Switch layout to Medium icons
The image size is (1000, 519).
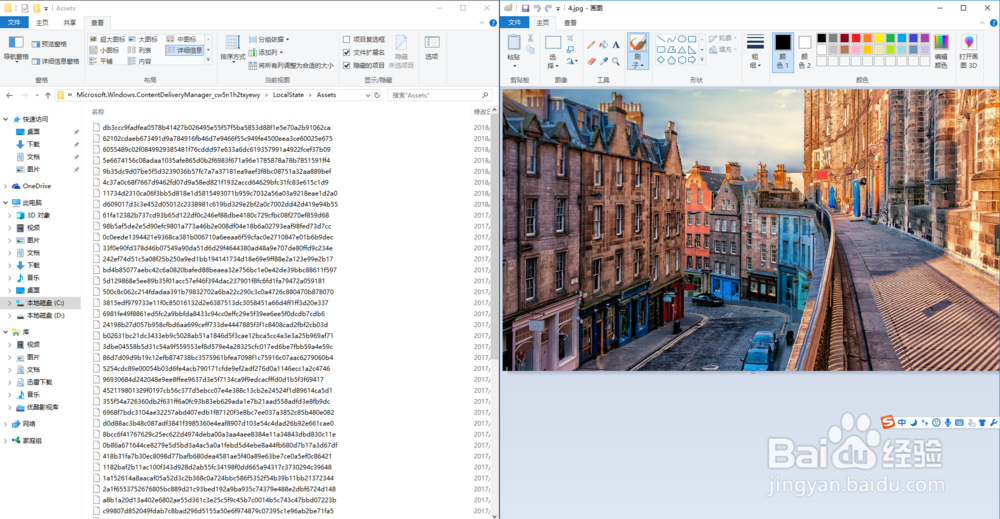182,40
